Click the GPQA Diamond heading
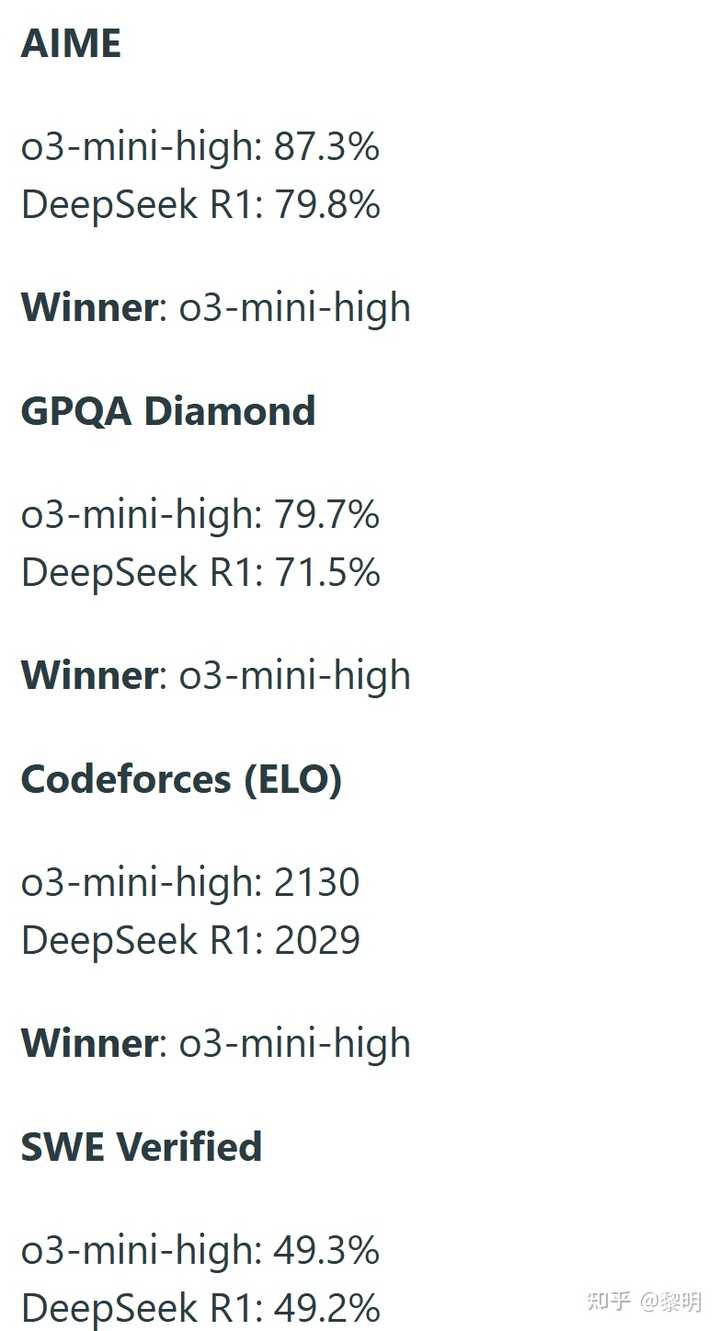The width and height of the screenshot is (720, 1331). click(x=168, y=411)
